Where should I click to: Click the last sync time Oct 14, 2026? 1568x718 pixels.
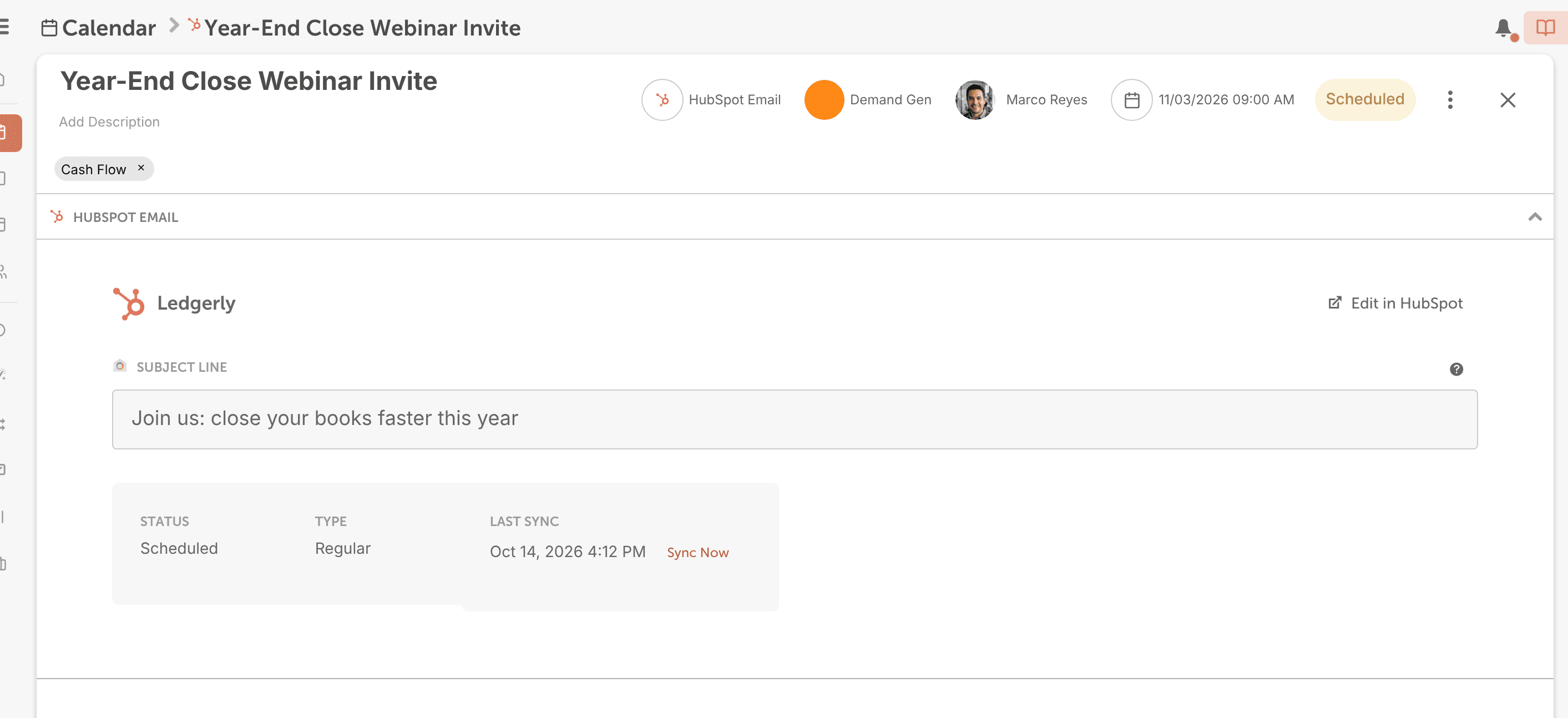pyautogui.click(x=567, y=552)
